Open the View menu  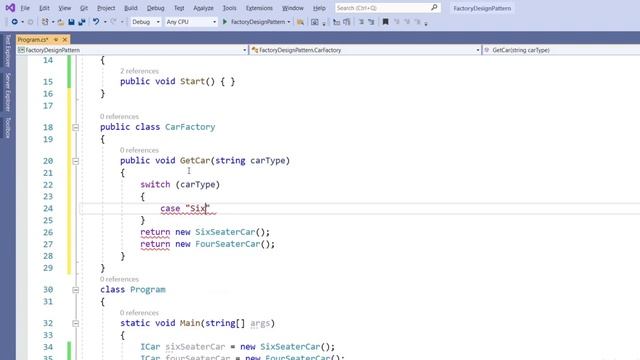tap(64, 8)
